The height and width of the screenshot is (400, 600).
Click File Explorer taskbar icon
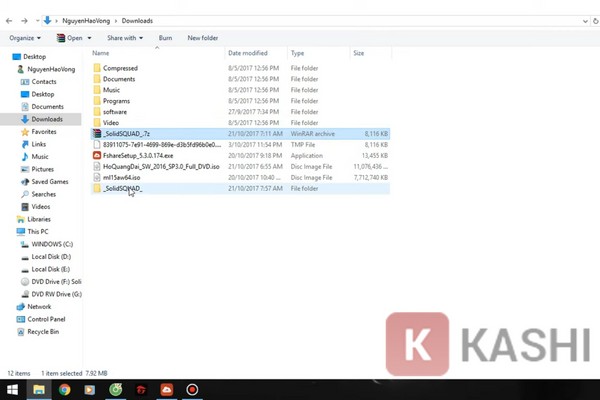coord(39,390)
